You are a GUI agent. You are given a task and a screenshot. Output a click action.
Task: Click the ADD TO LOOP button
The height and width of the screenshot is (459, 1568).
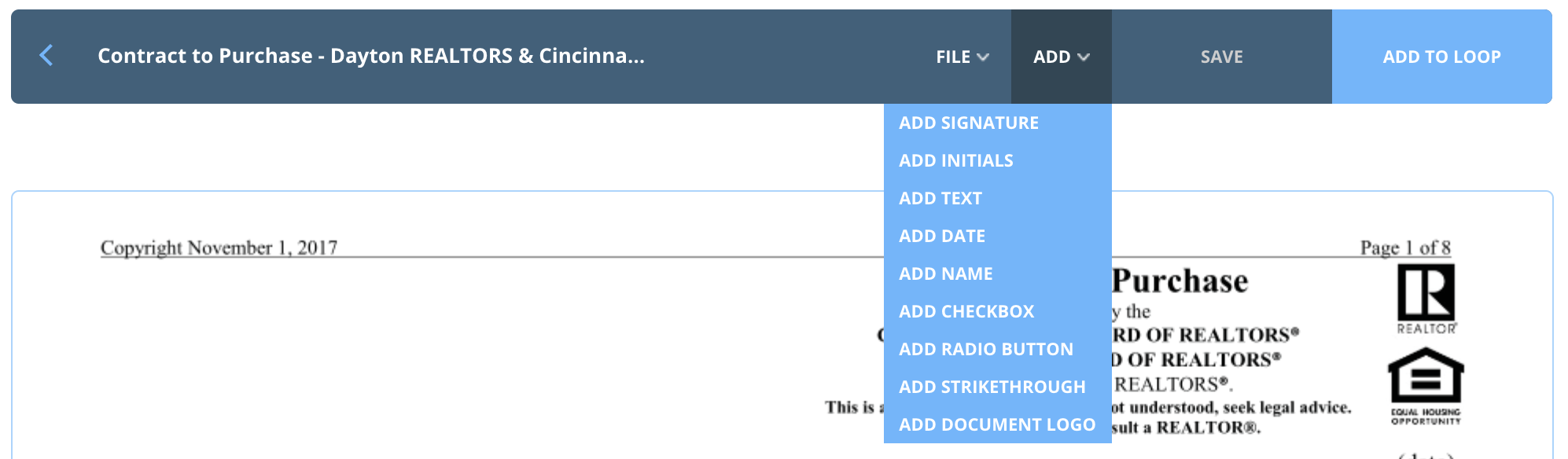[x=1441, y=56]
